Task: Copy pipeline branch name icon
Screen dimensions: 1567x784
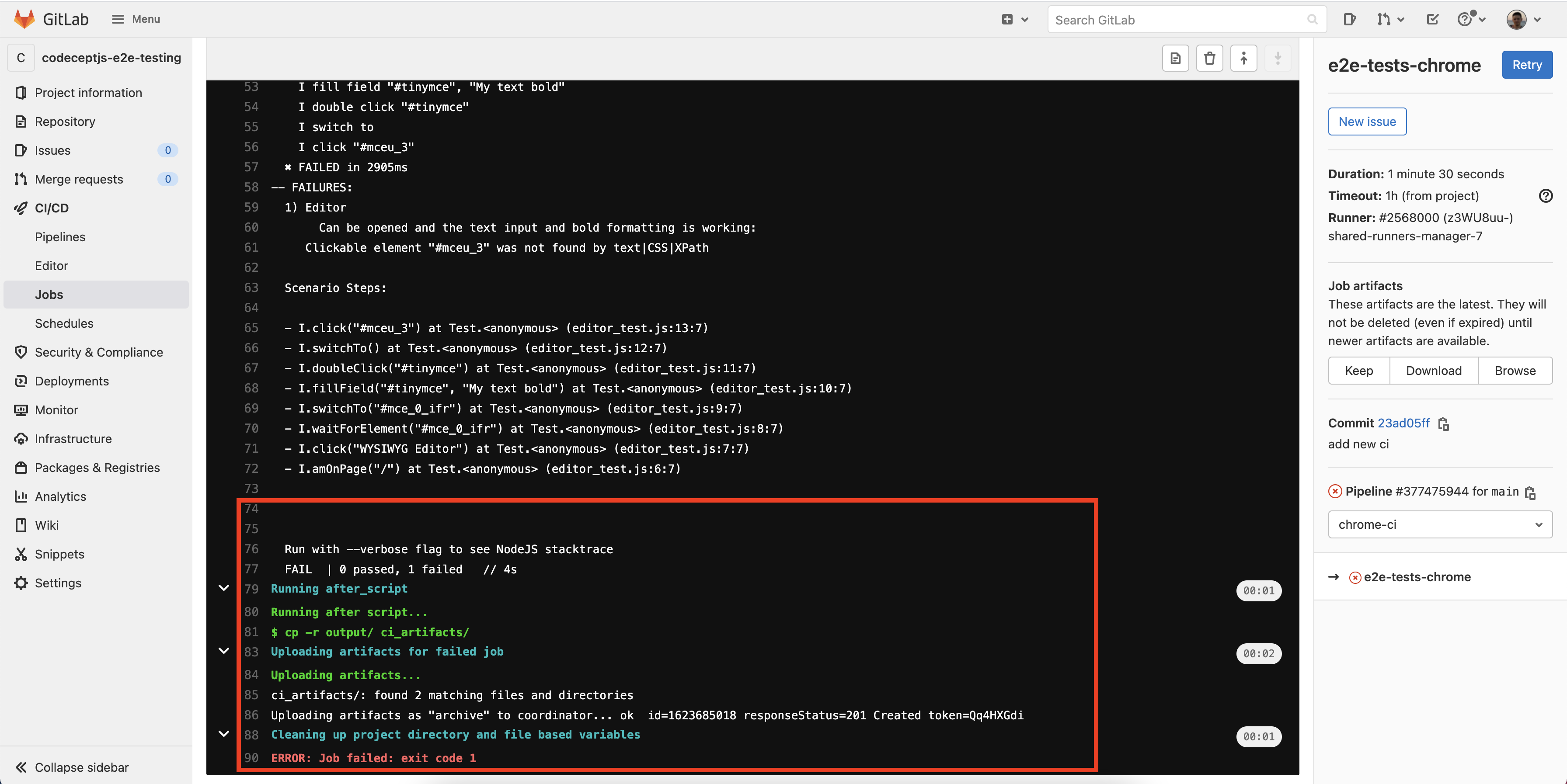Action: point(1531,493)
